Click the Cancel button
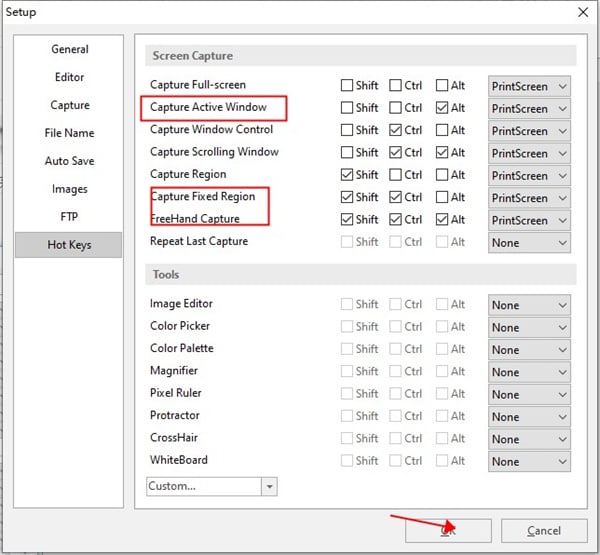600x555 pixels. [544, 531]
